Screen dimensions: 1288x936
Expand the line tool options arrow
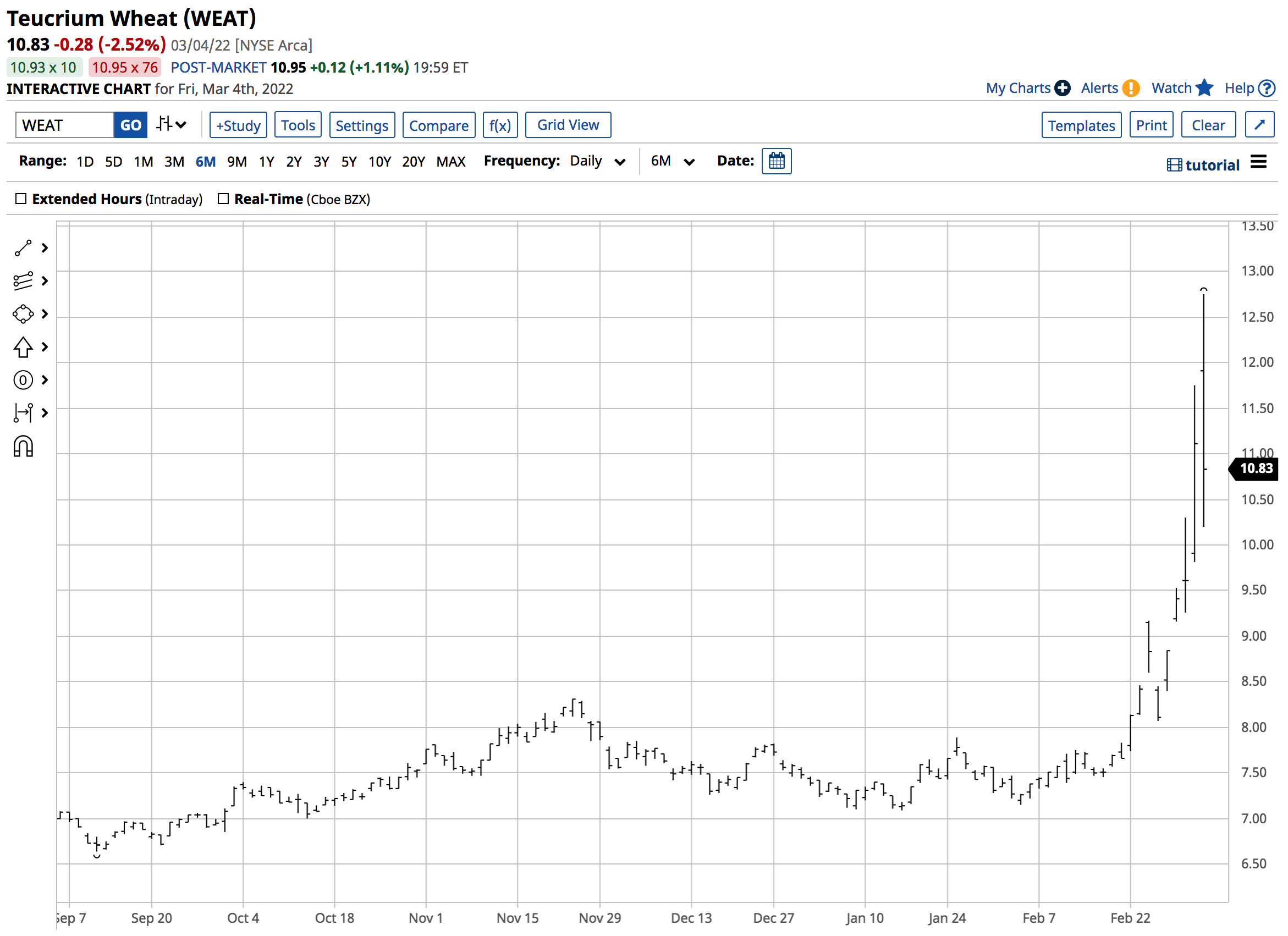coord(45,248)
